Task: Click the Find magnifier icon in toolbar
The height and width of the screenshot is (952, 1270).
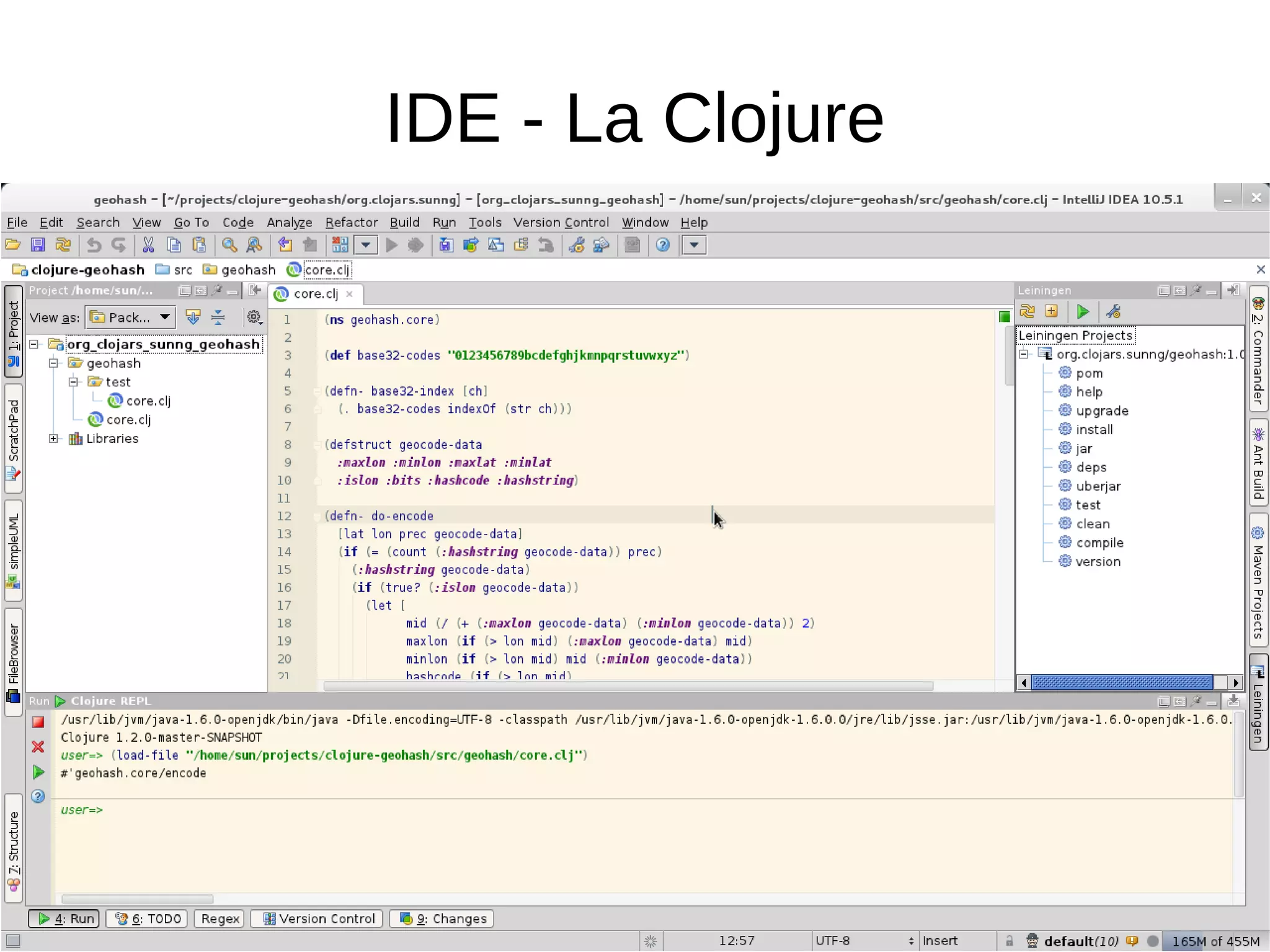Action: point(229,245)
